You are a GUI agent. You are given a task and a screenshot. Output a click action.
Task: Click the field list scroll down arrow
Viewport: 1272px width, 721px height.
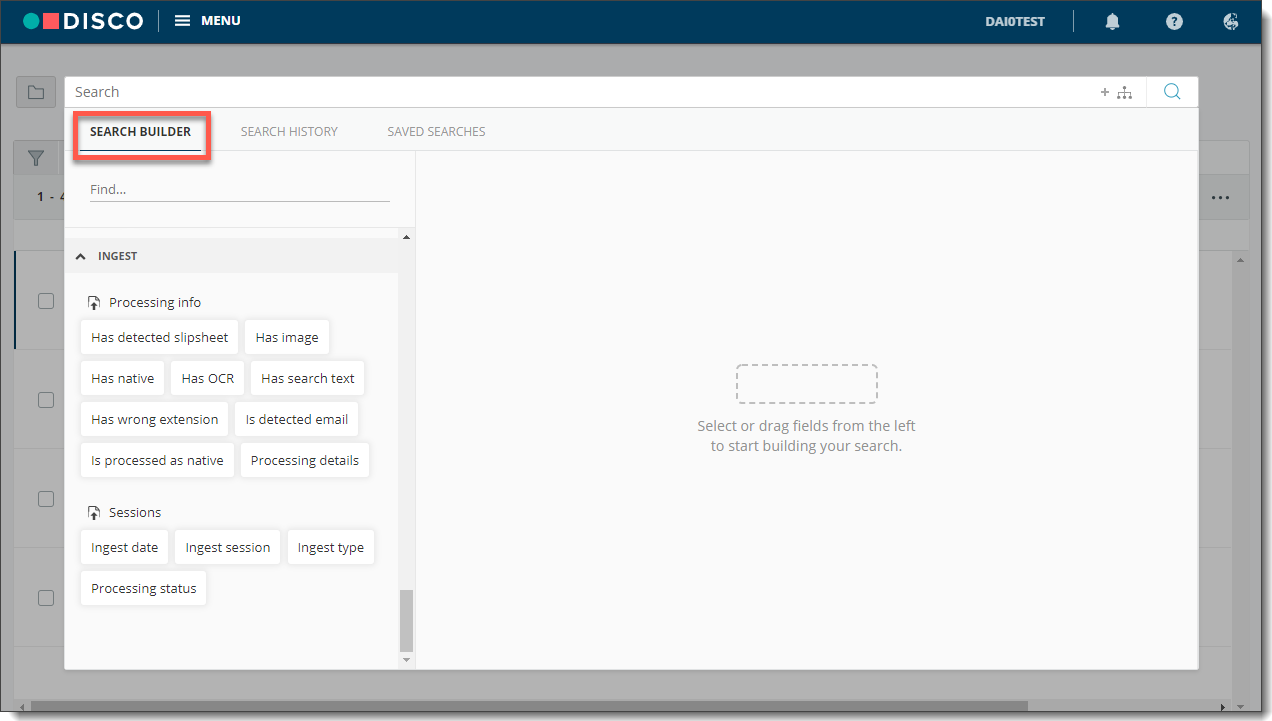[x=406, y=660]
